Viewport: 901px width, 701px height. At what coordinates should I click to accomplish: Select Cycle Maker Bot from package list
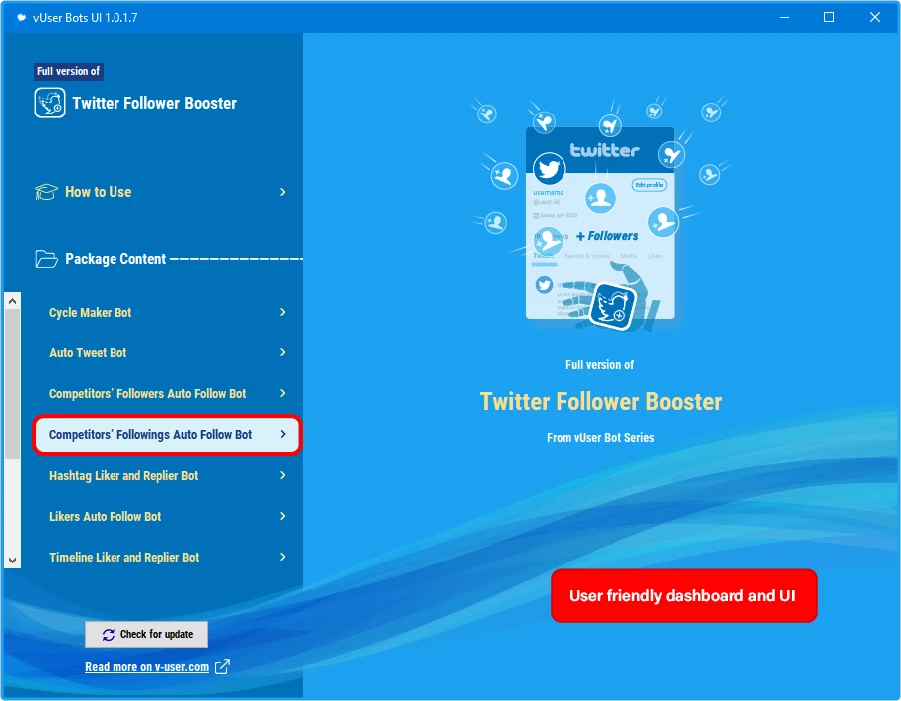[x=167, y=312]
